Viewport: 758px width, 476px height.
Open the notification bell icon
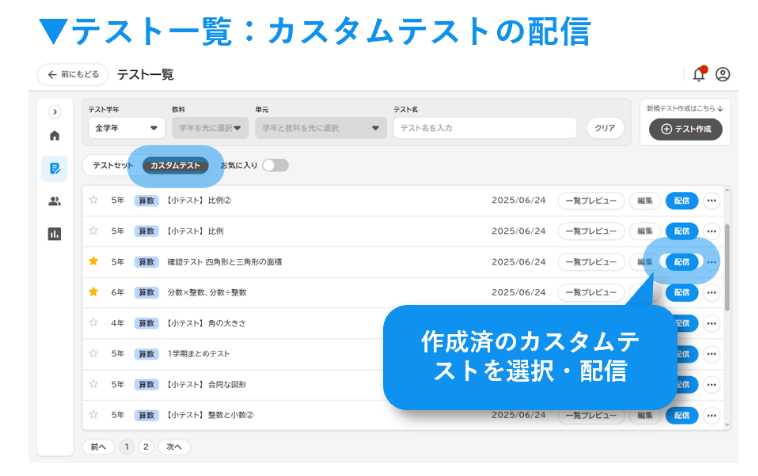699,74
